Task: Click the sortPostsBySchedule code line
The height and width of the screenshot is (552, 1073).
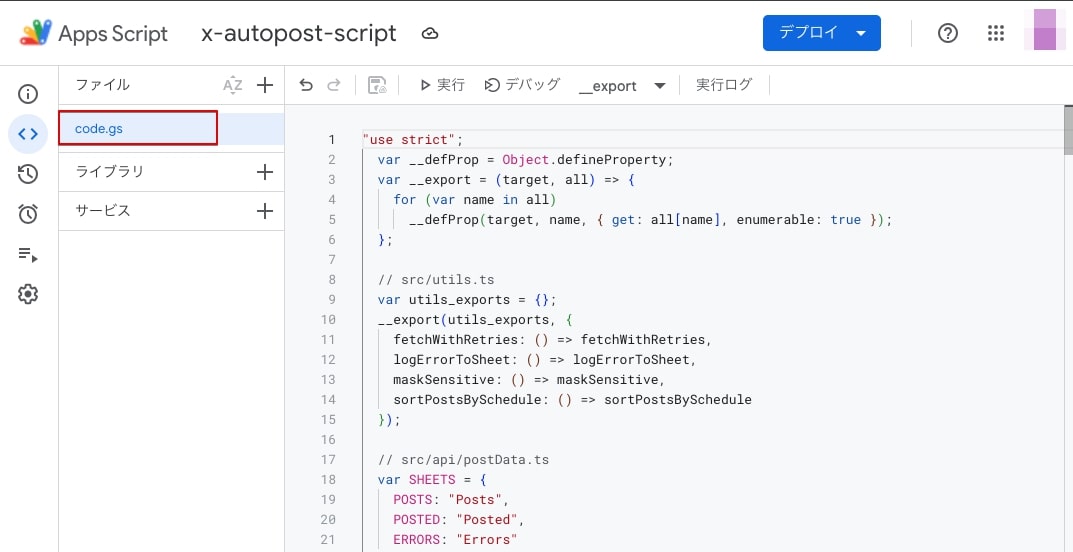Action: (573, 399)
